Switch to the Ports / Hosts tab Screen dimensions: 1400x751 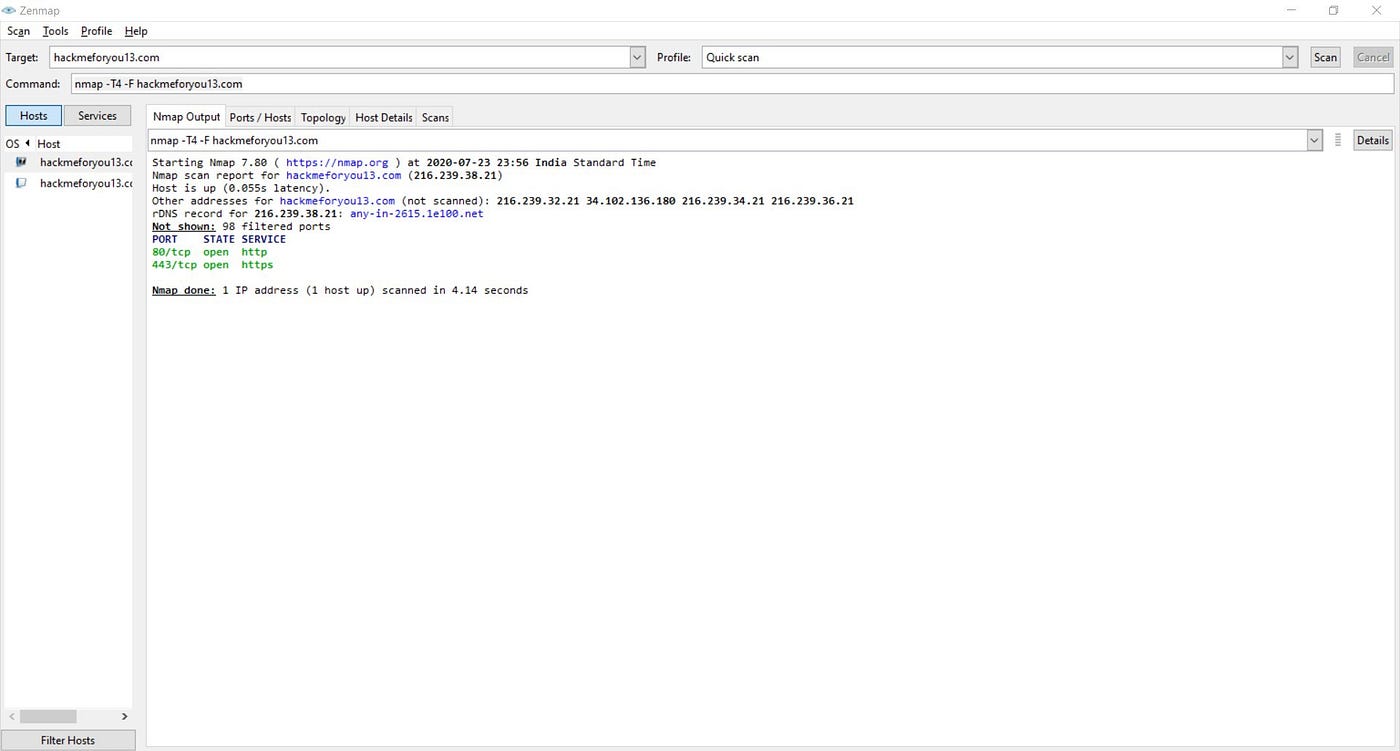coord(260,117)
